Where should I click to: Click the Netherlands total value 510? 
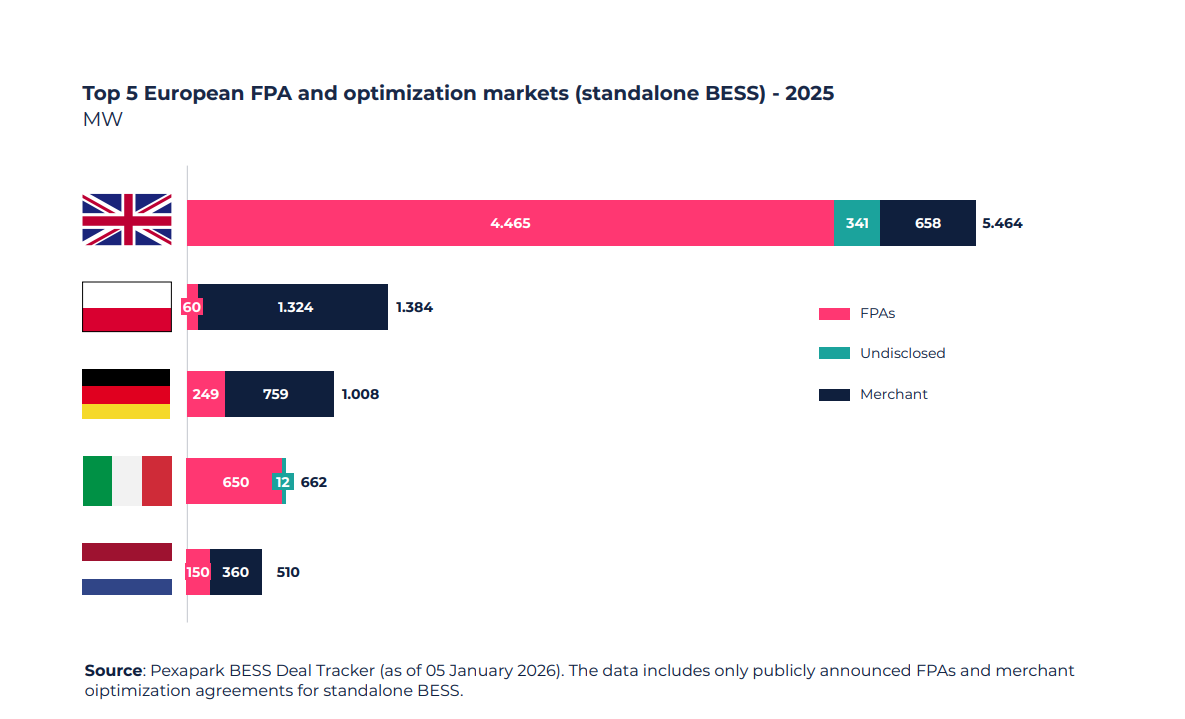point(287,571)
